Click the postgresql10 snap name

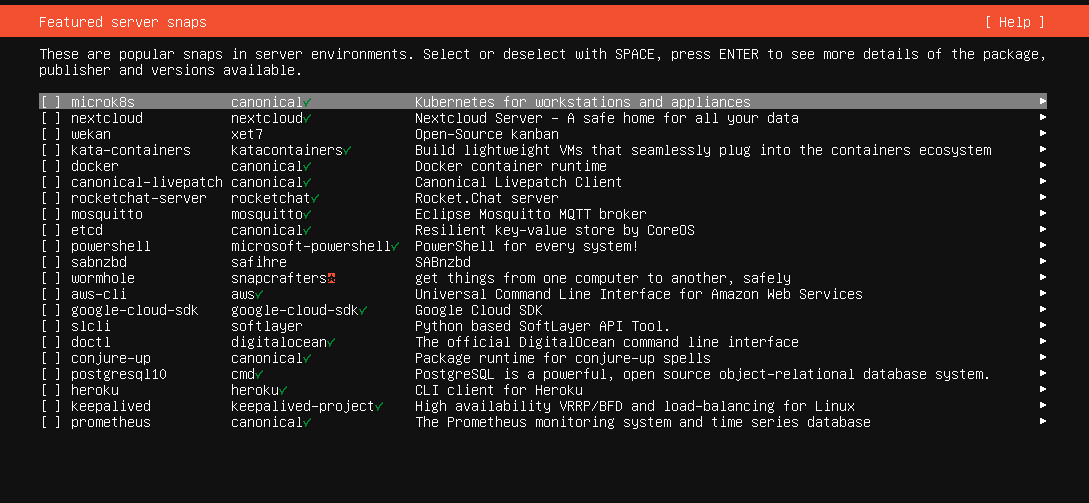click(x=119, y=374)
